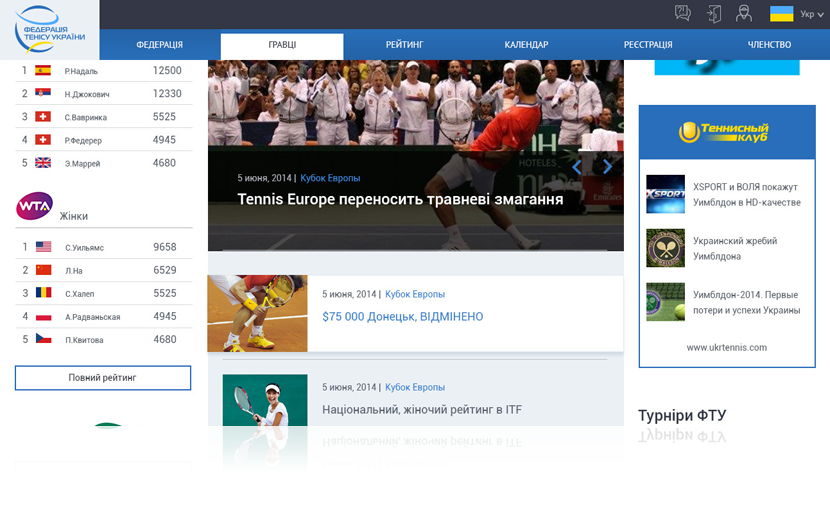This screenshot has width=830, height=524.
Task: Click the Swiss flag beside Р.Федерер
Action: tap(43, 140)
